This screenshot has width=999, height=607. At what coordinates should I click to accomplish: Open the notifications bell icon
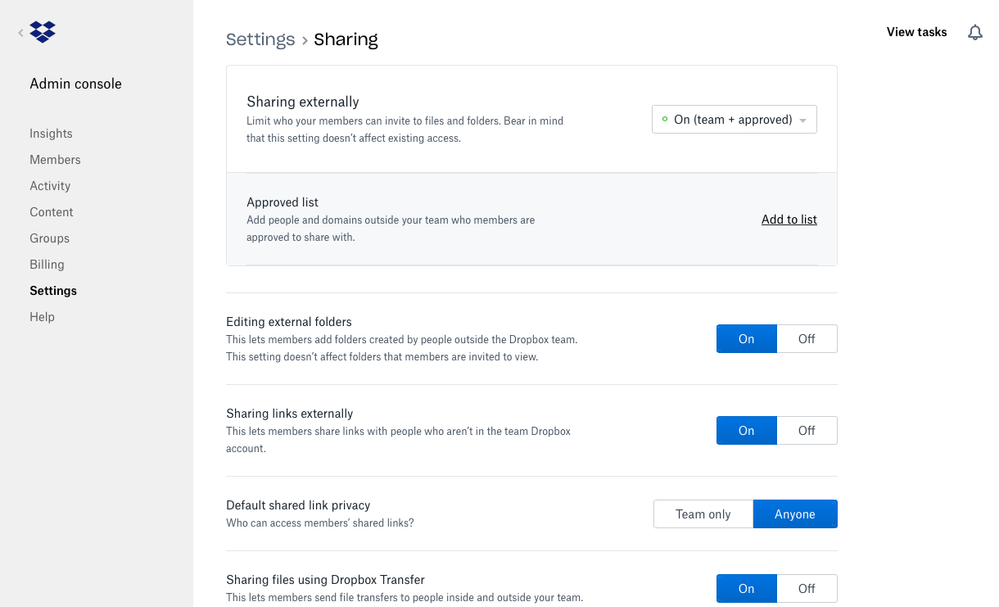point(975,33)
